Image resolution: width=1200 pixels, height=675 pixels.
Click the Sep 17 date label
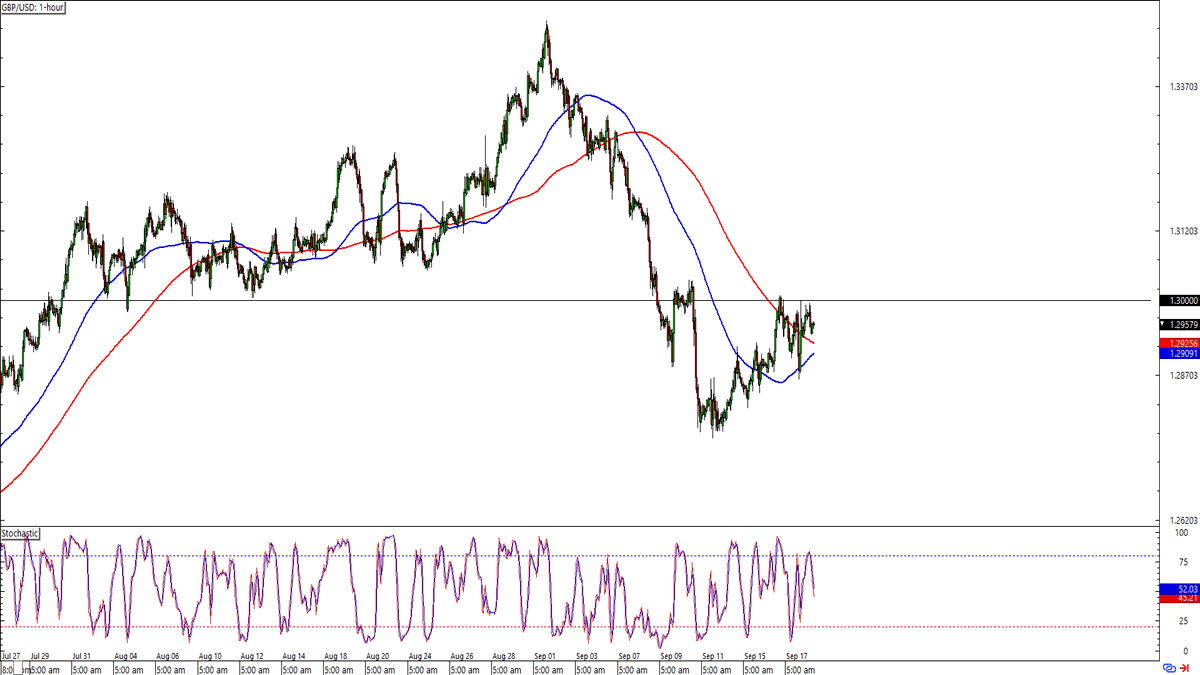pos(797,657)
